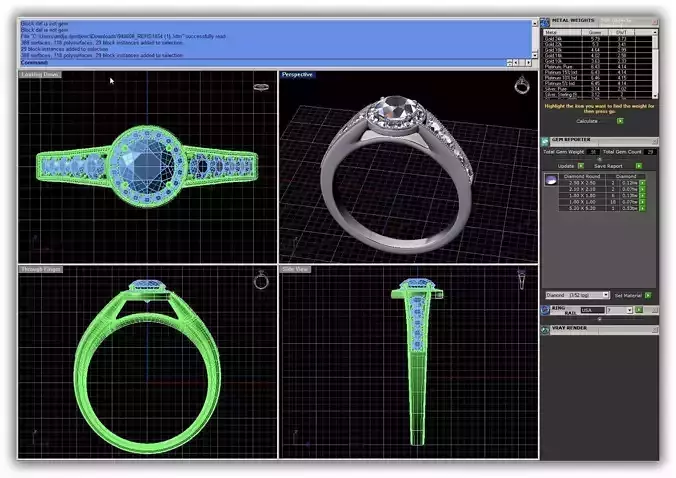Click the slider handle below Ring Rail
Viewport: 676px width, 478px height.
[x=599, y=319]
